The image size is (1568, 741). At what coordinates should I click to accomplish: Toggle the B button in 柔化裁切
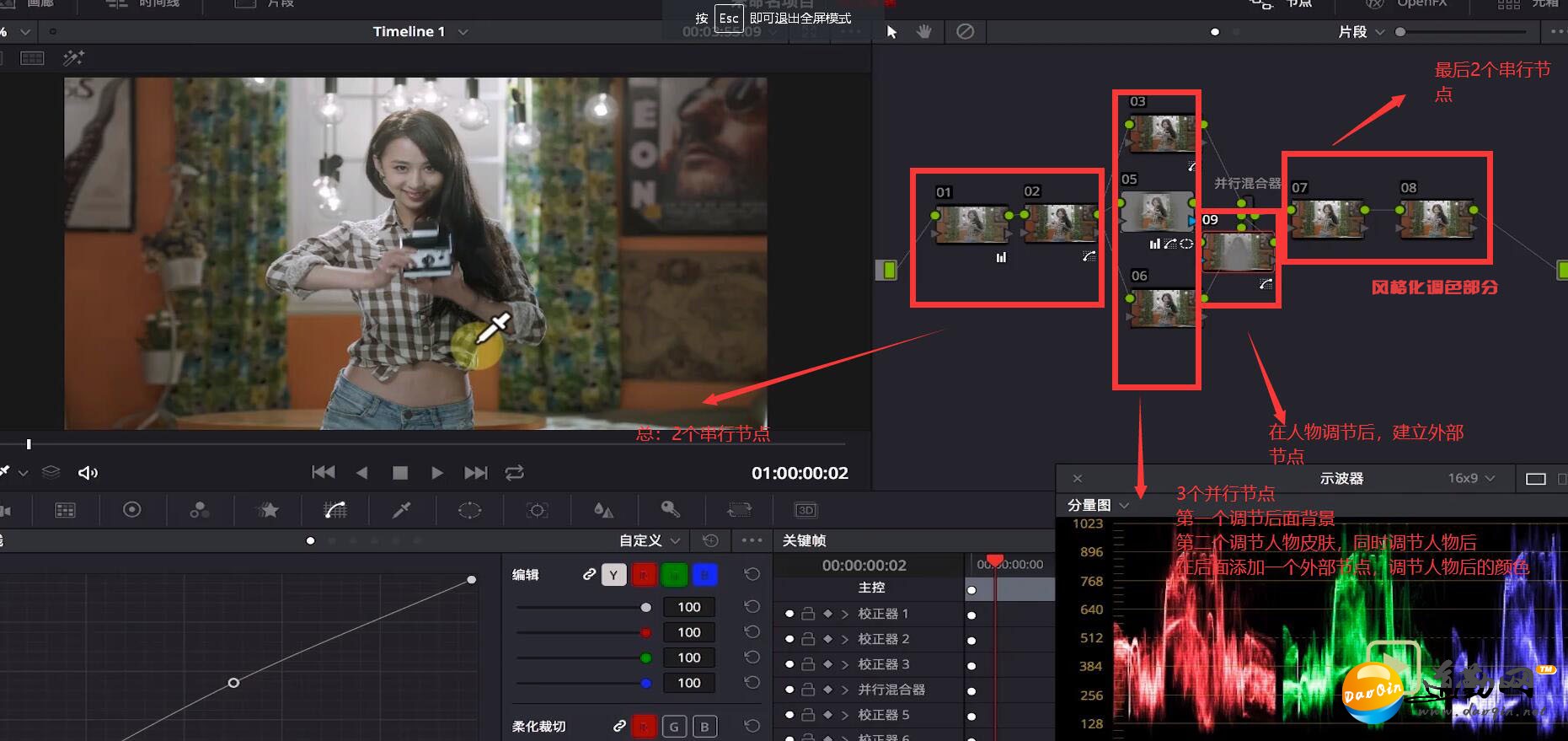(704, 726)
